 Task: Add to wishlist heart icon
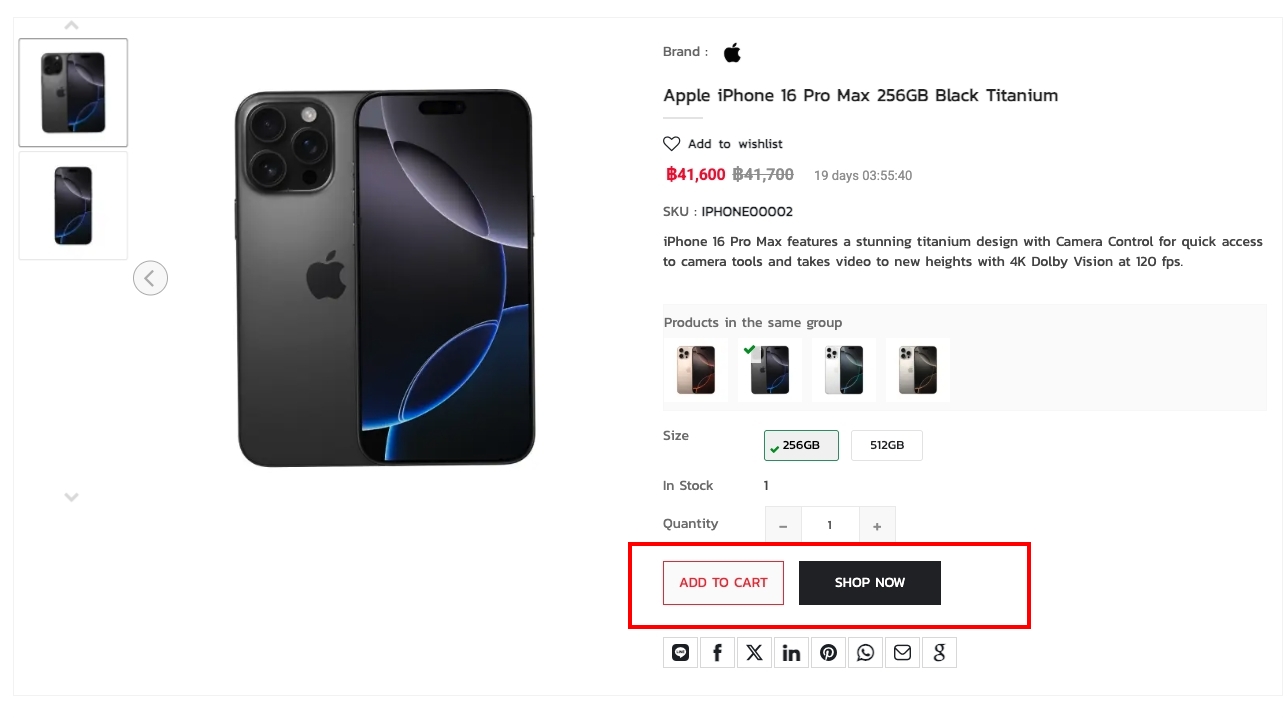coord(672,144)
